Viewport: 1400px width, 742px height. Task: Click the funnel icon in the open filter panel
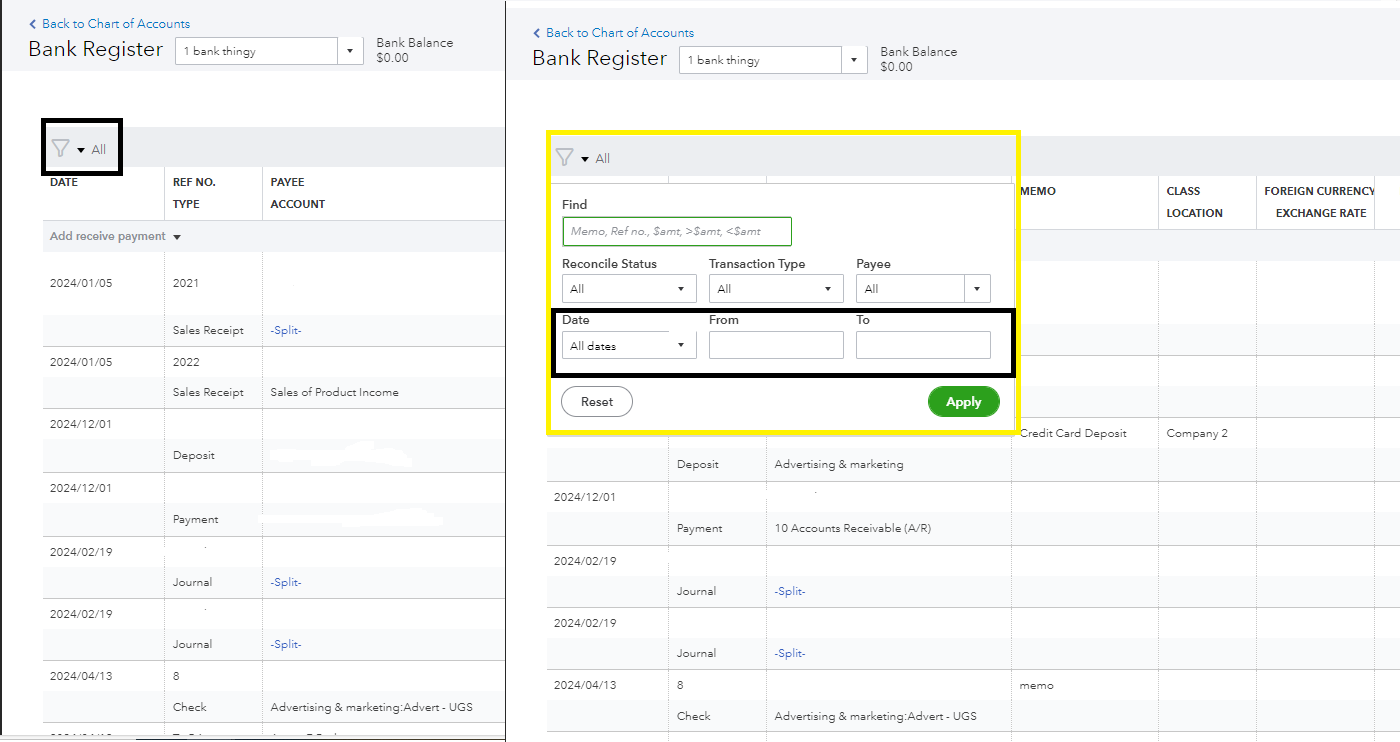[x=564, y=158]
